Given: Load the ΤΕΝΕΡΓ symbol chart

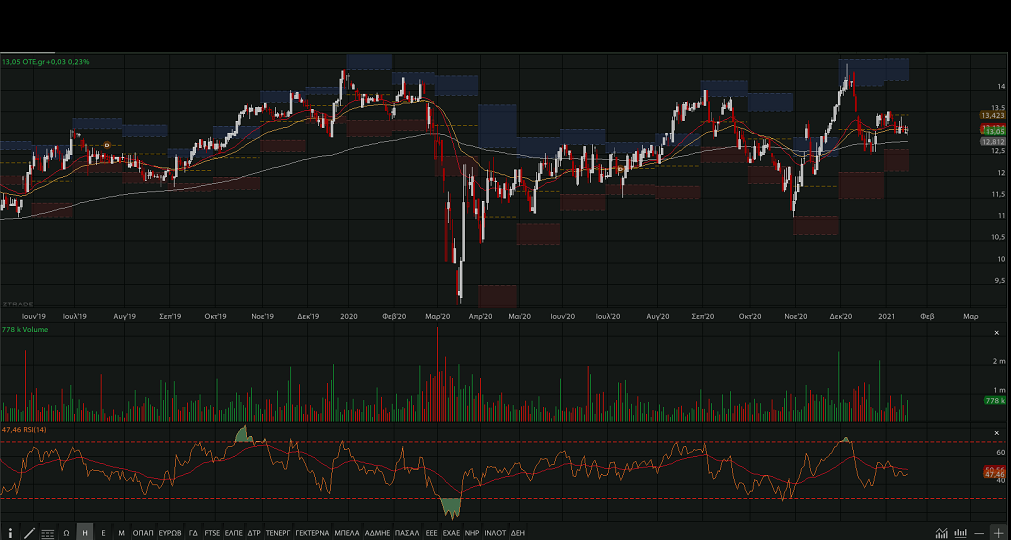Looking at the screenshot, I should (279, 533).
